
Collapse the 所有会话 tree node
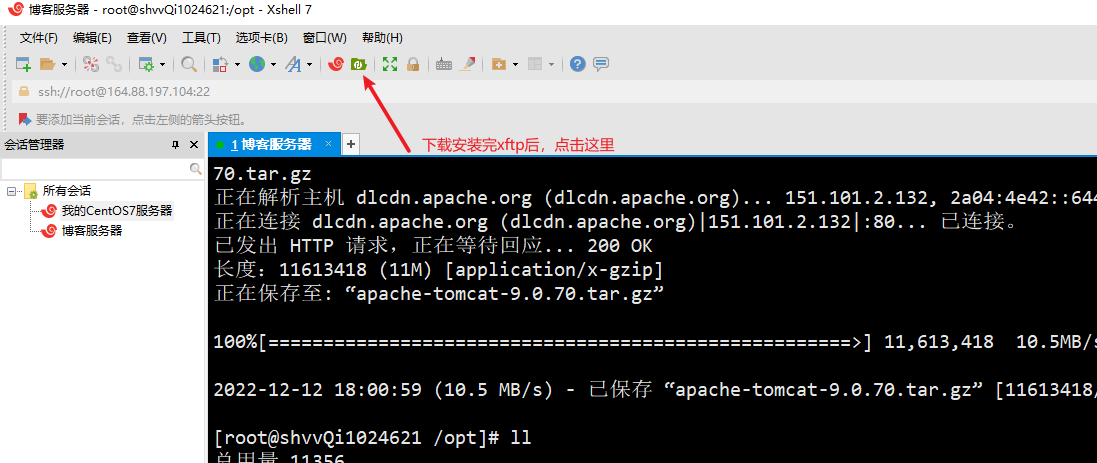pos(10,190)
